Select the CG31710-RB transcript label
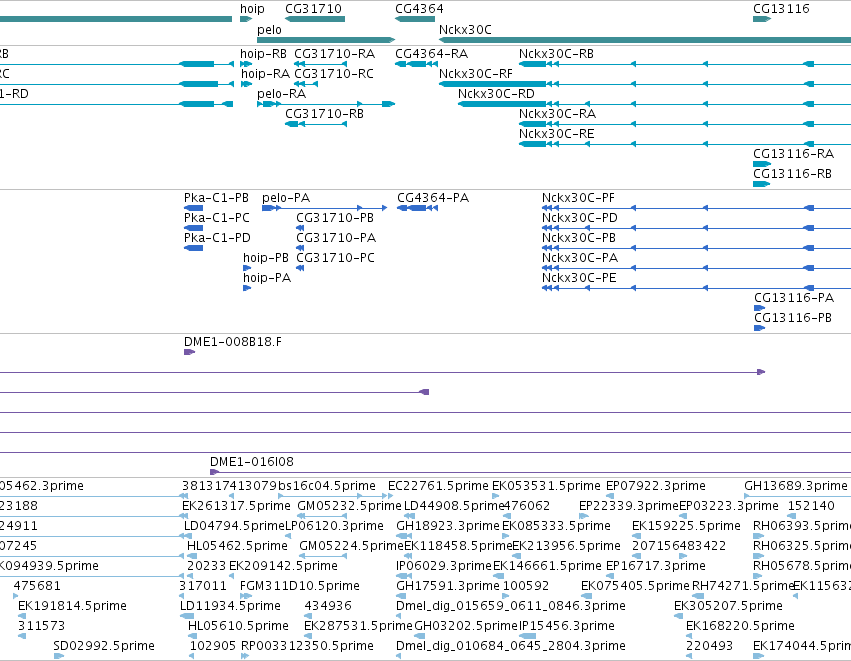The width and height of the screenshot is (851, 661). (325, 114)
